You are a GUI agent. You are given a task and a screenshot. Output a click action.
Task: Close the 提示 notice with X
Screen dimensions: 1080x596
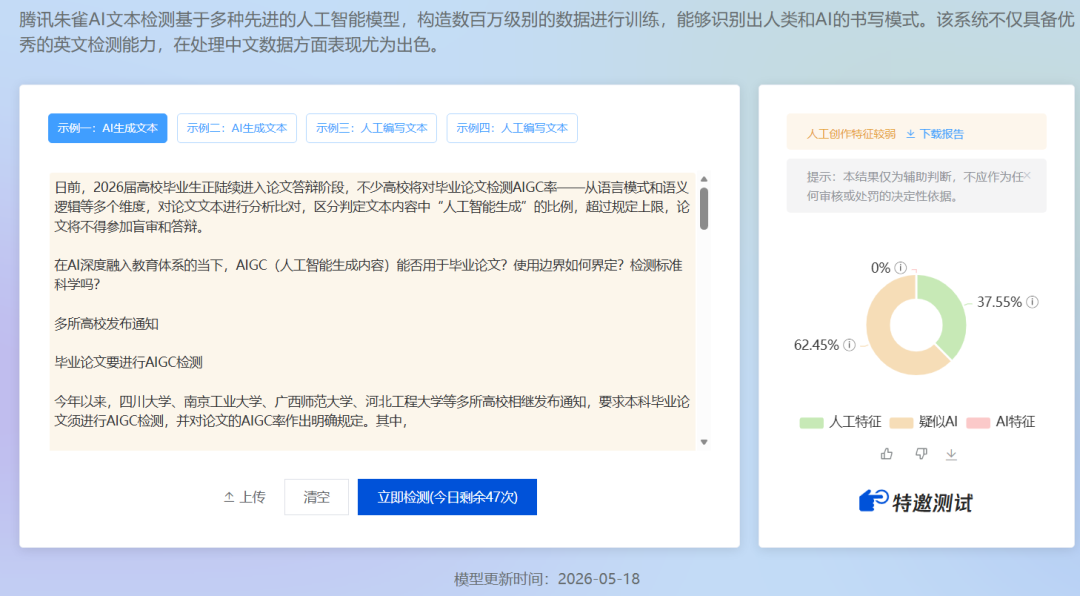click(1028, 176)
